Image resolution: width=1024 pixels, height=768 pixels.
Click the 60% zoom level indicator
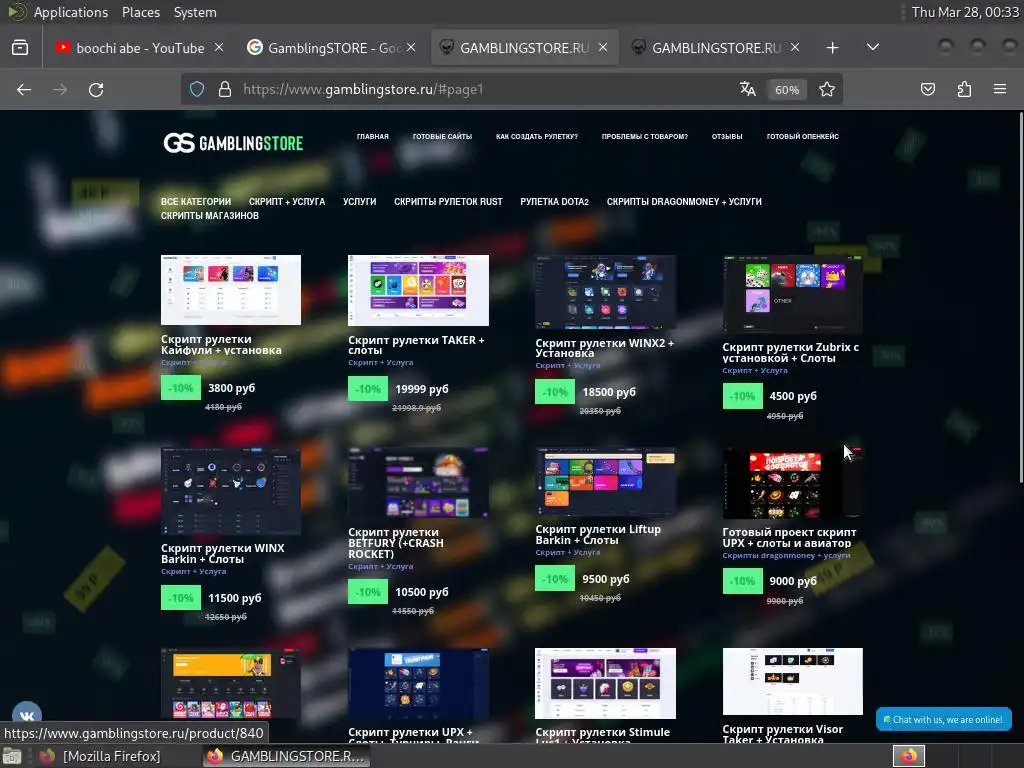pyautogui.click(x=787, y=90)
